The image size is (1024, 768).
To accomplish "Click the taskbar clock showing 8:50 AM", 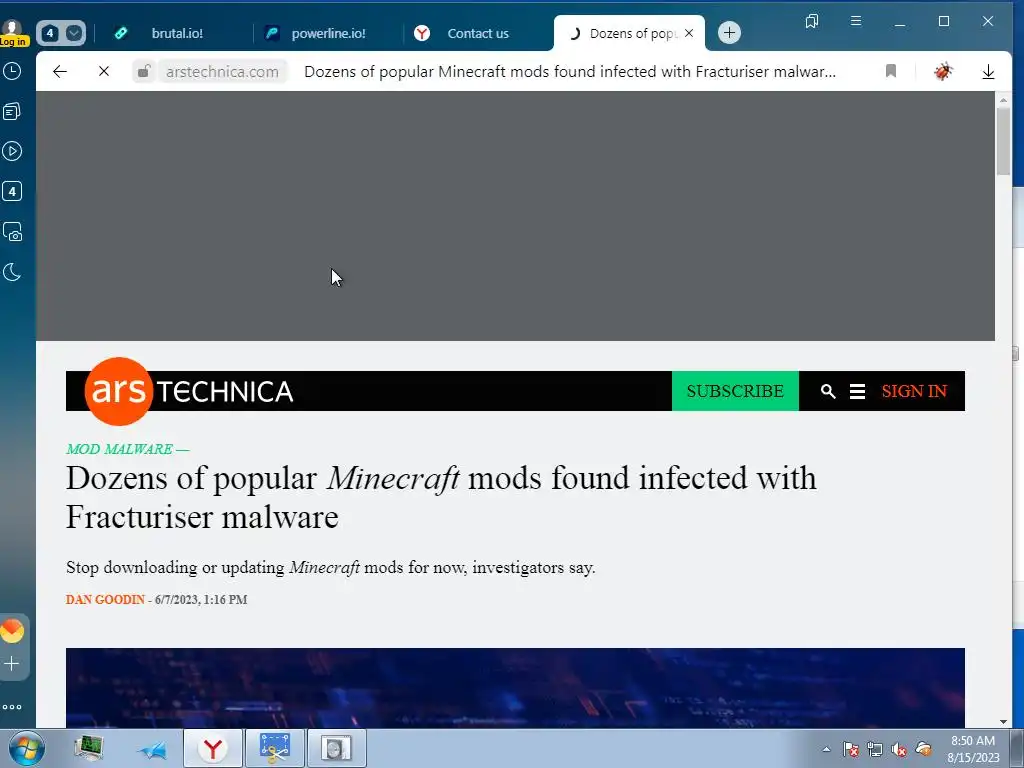I will click(x=973, y=749).
